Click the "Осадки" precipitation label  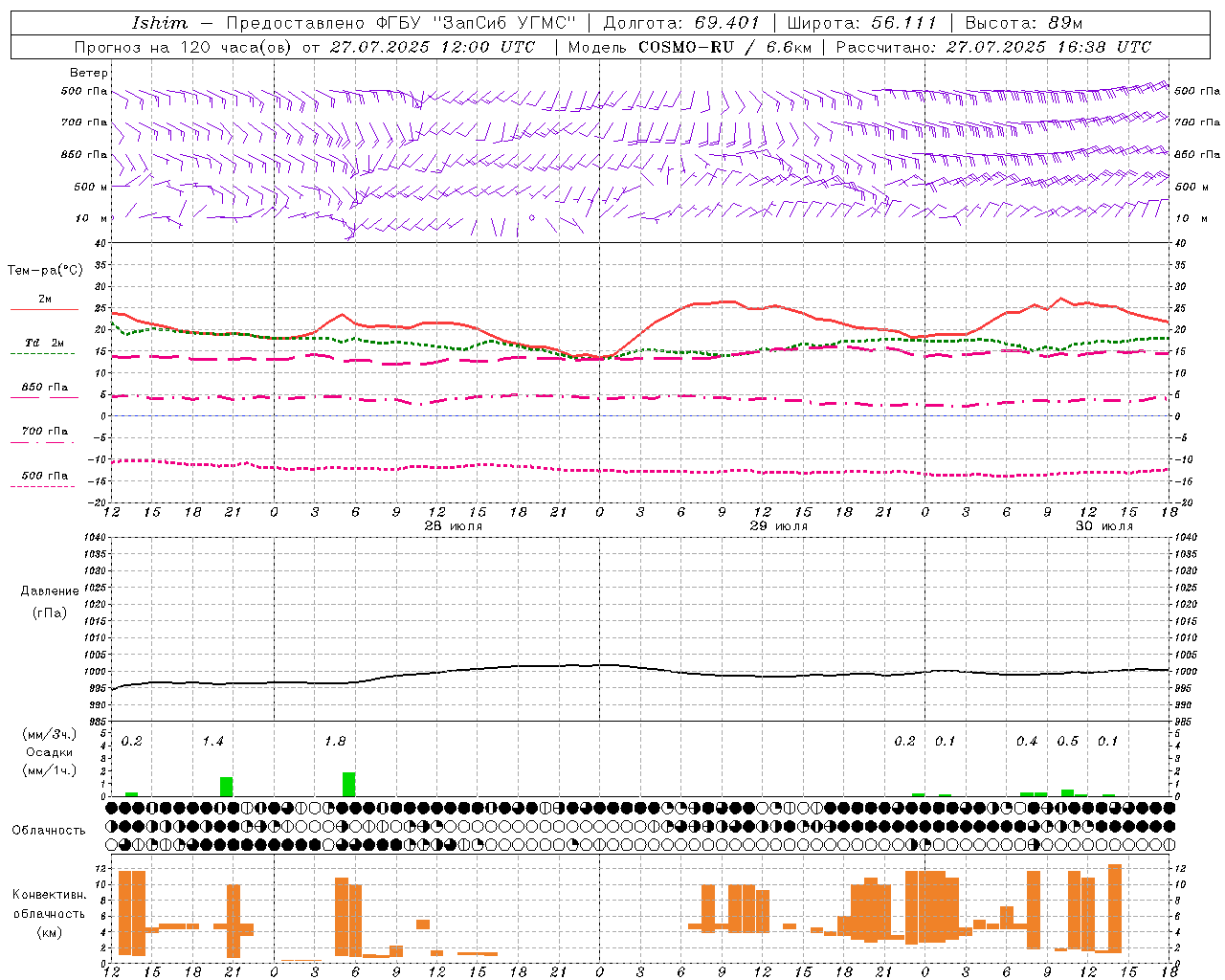coord(50,752)
